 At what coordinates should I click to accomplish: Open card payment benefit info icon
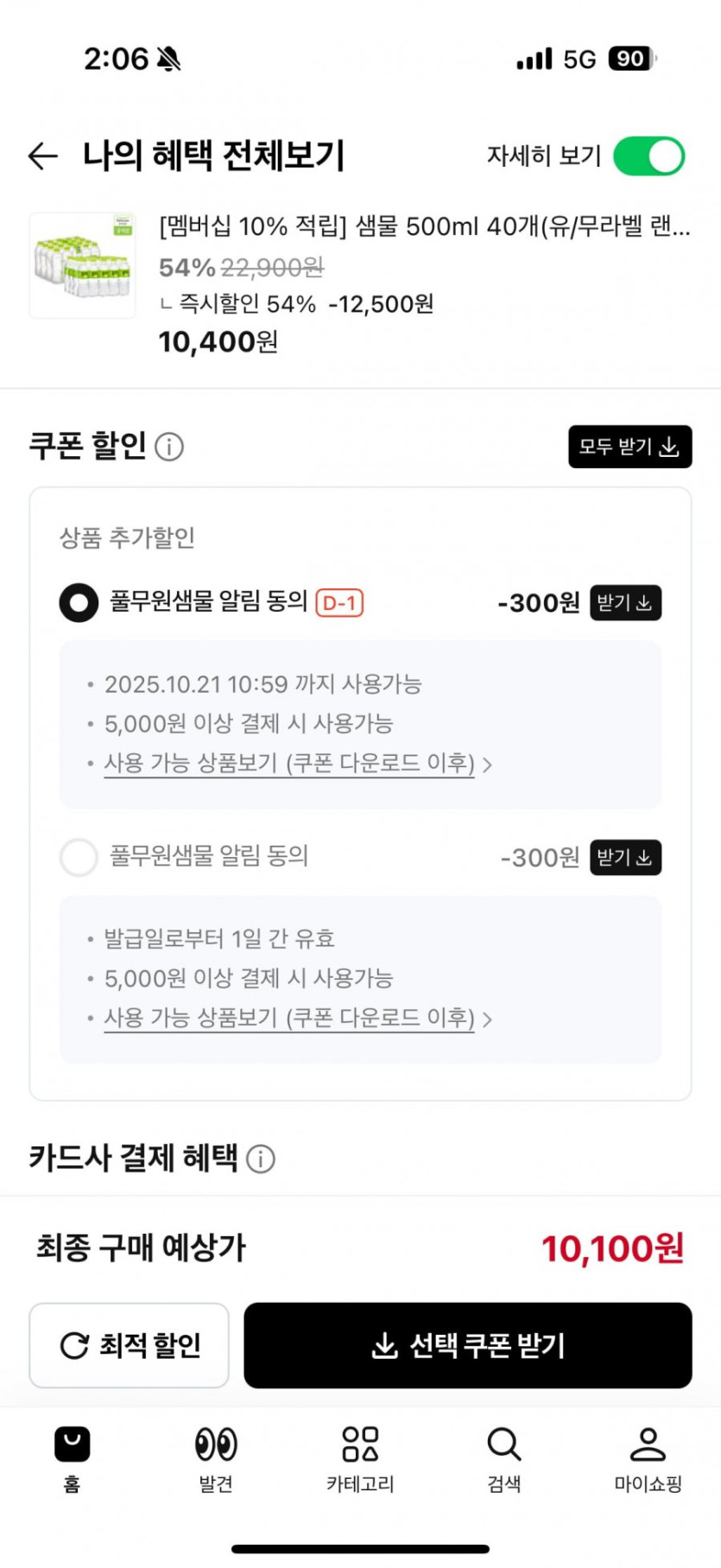click(261, 1159)
